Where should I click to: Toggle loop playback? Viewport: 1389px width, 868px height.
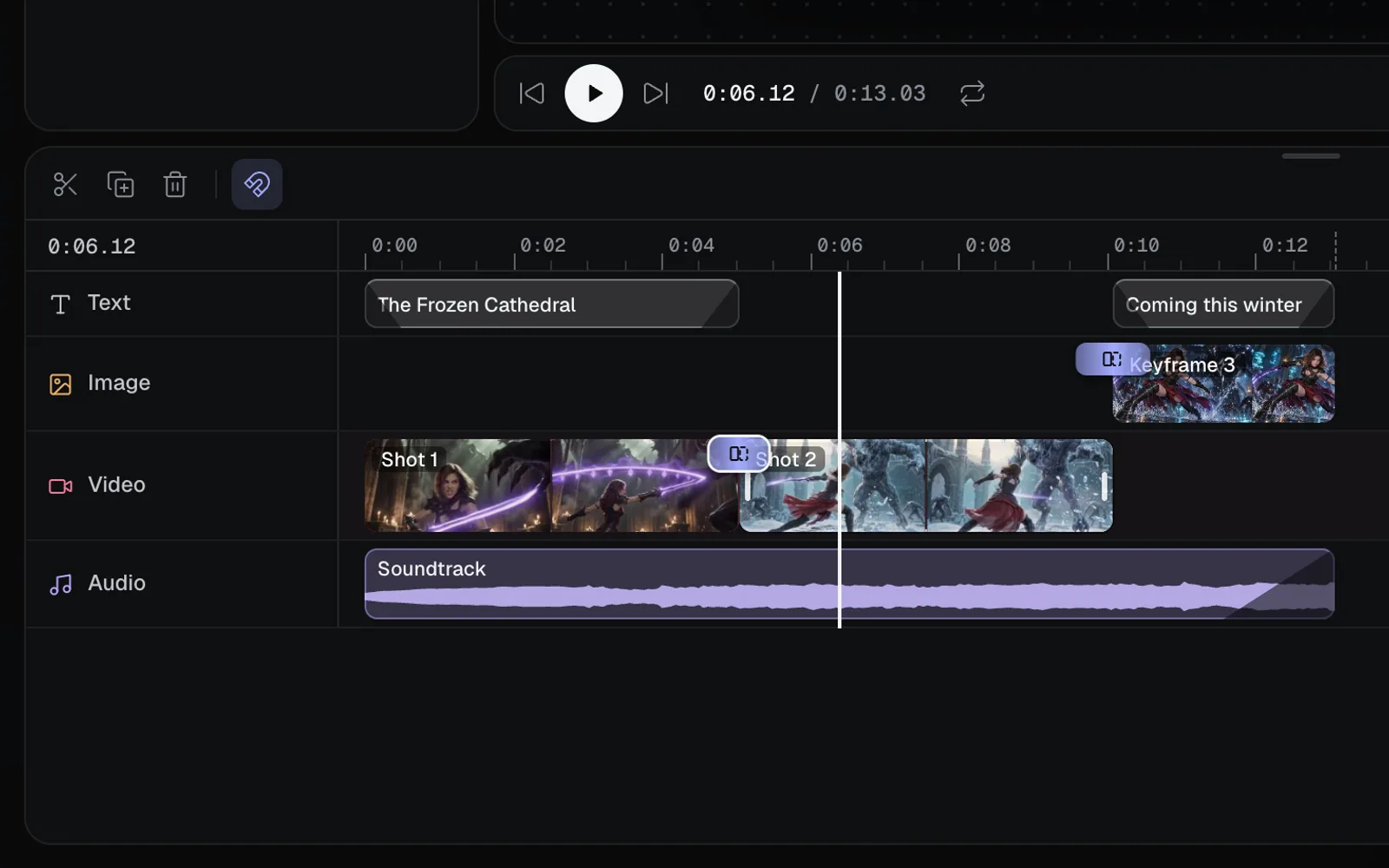[972, 93]
